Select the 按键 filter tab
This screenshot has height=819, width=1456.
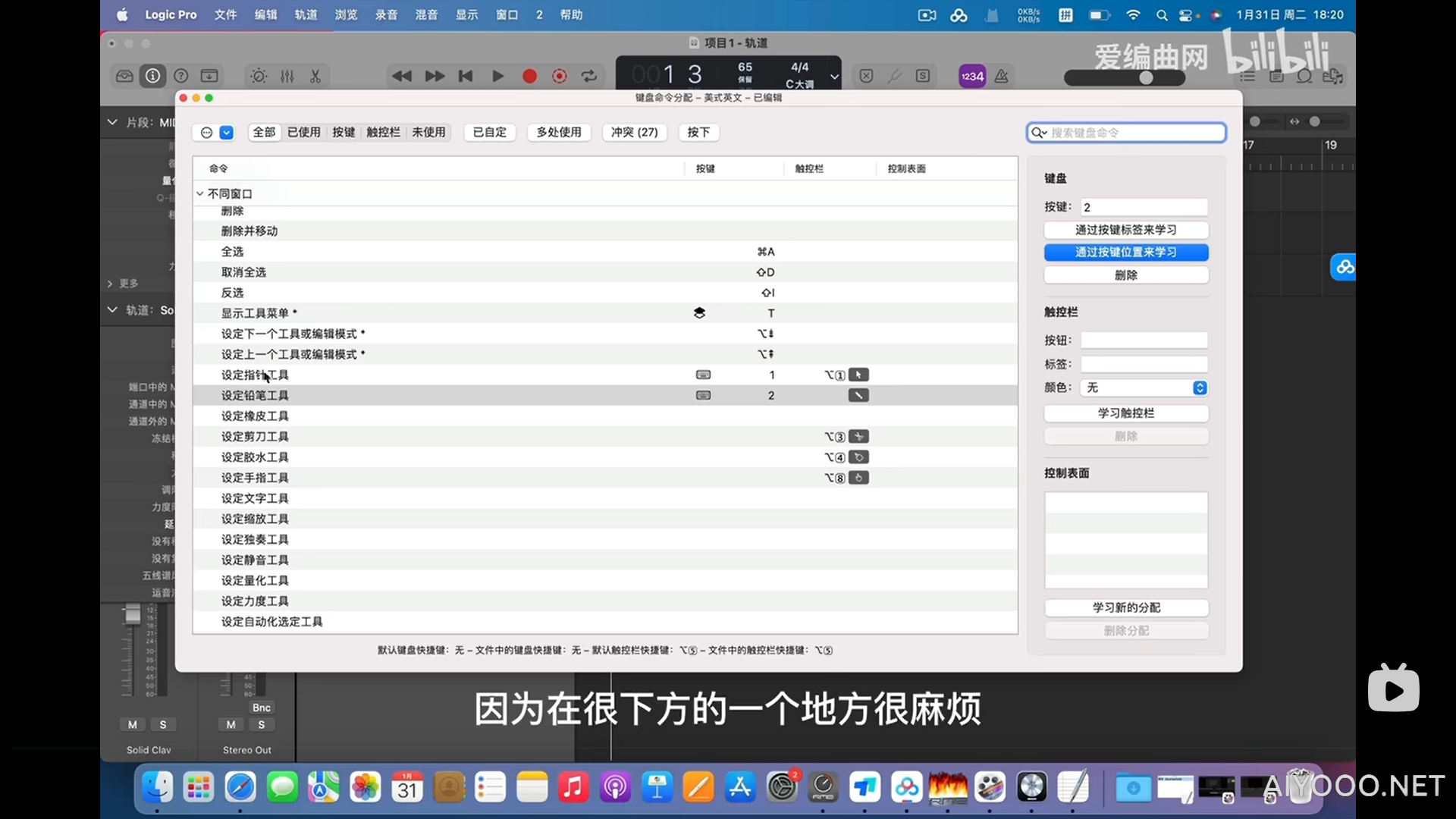[x=344, y=133]
